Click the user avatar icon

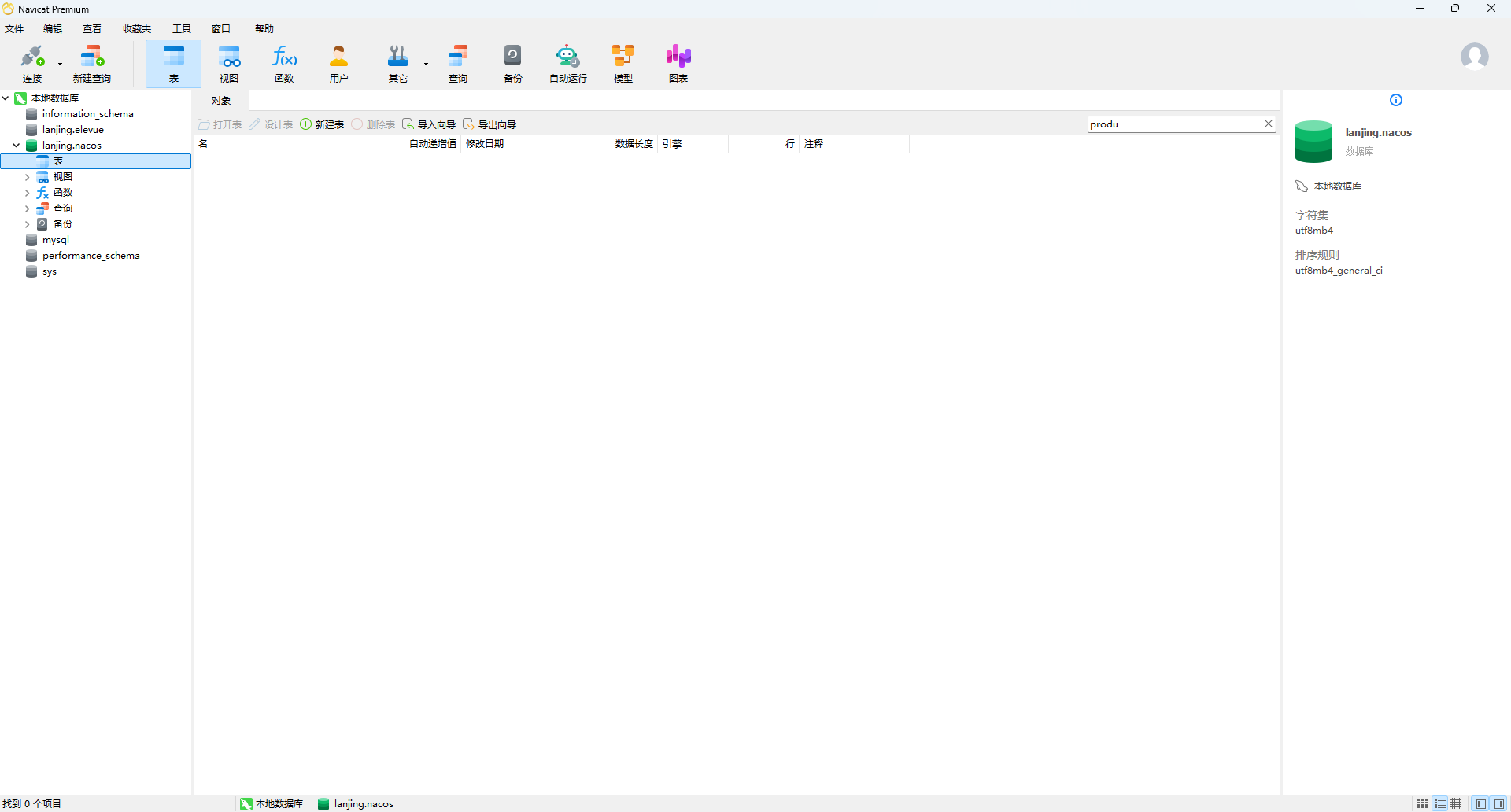coord(1474,57)
